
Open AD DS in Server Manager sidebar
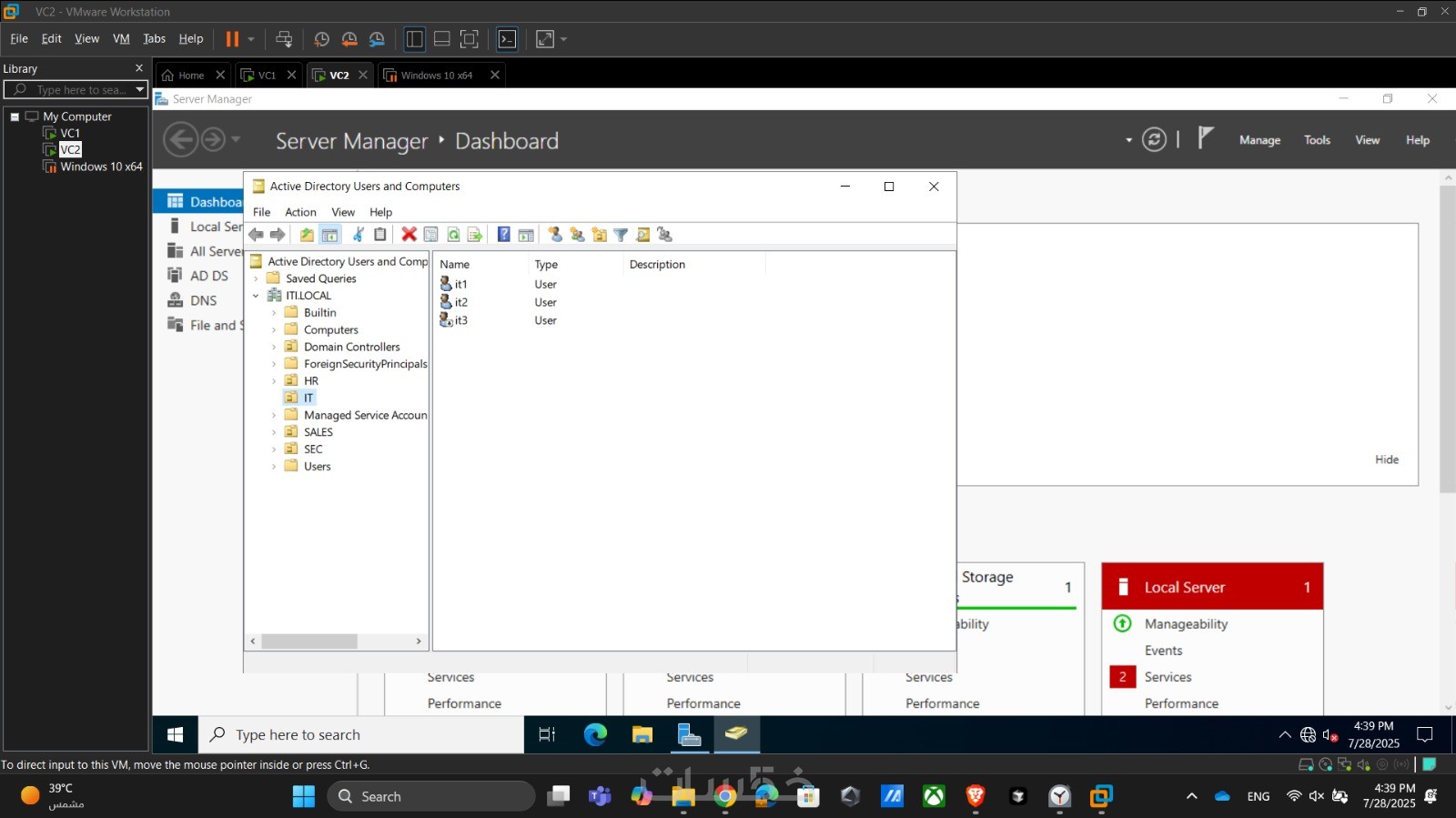tap(208, 276)
